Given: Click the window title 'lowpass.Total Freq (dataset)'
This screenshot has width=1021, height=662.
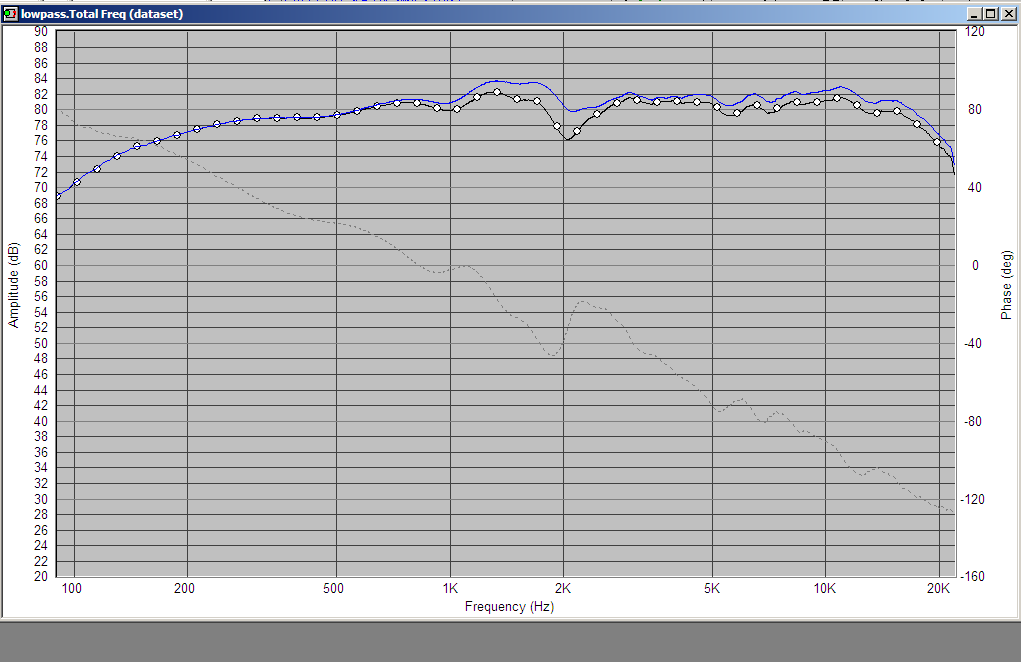Looking at the screenshot, I should [x=102, y=14].
